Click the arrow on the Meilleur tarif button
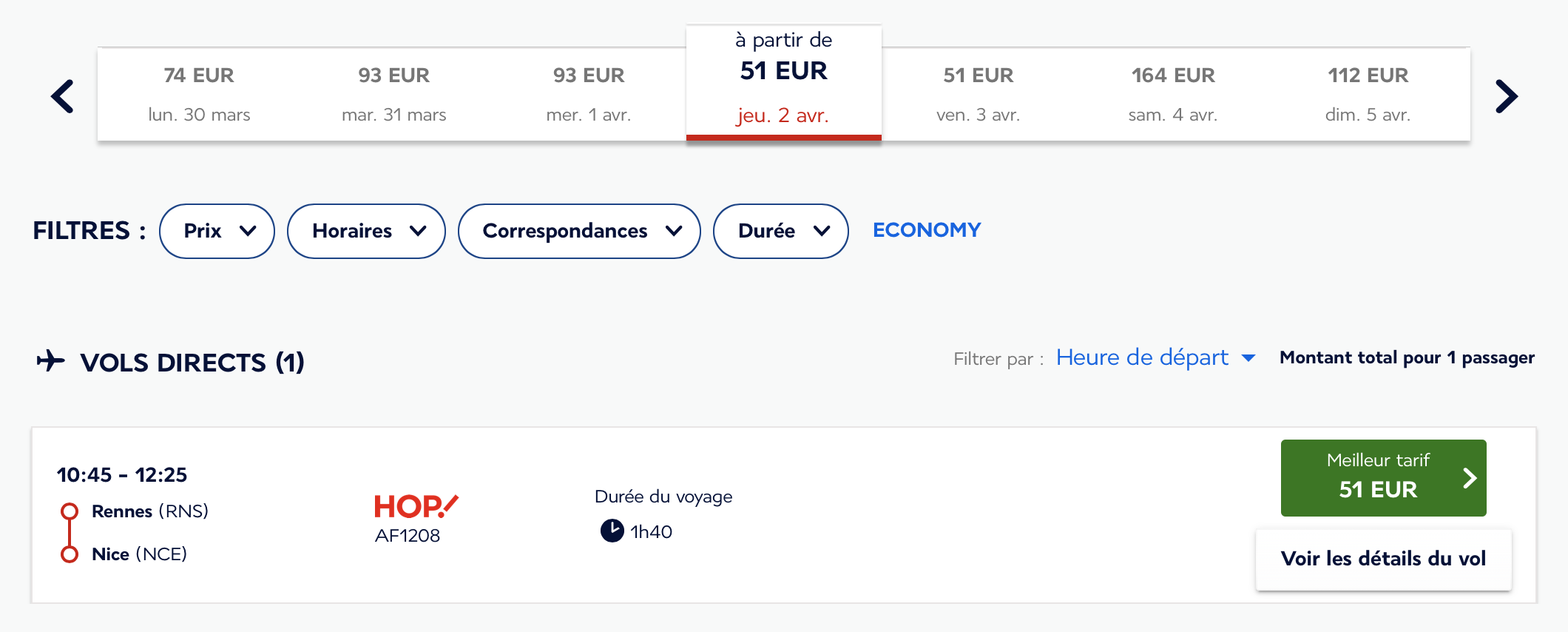1568x632 pixels. tap(1470, 478)
